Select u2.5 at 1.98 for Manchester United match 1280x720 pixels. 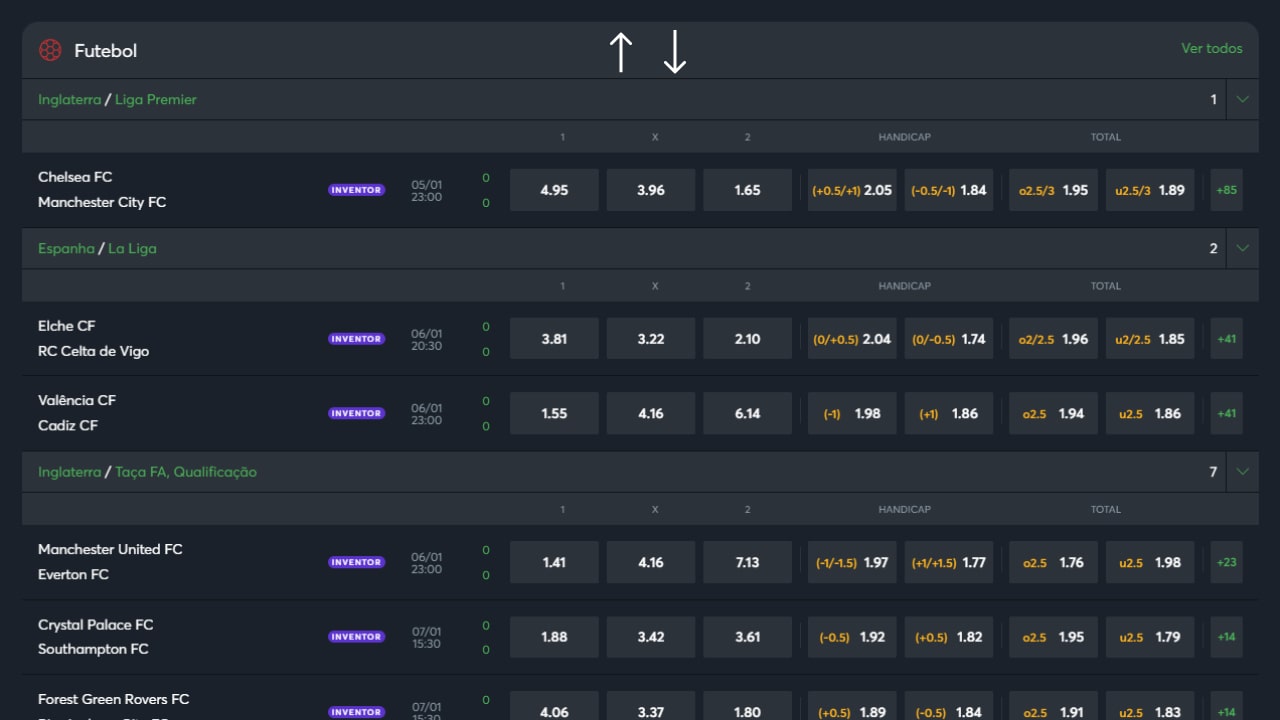pyautogui.click(x=1150, y=562)
